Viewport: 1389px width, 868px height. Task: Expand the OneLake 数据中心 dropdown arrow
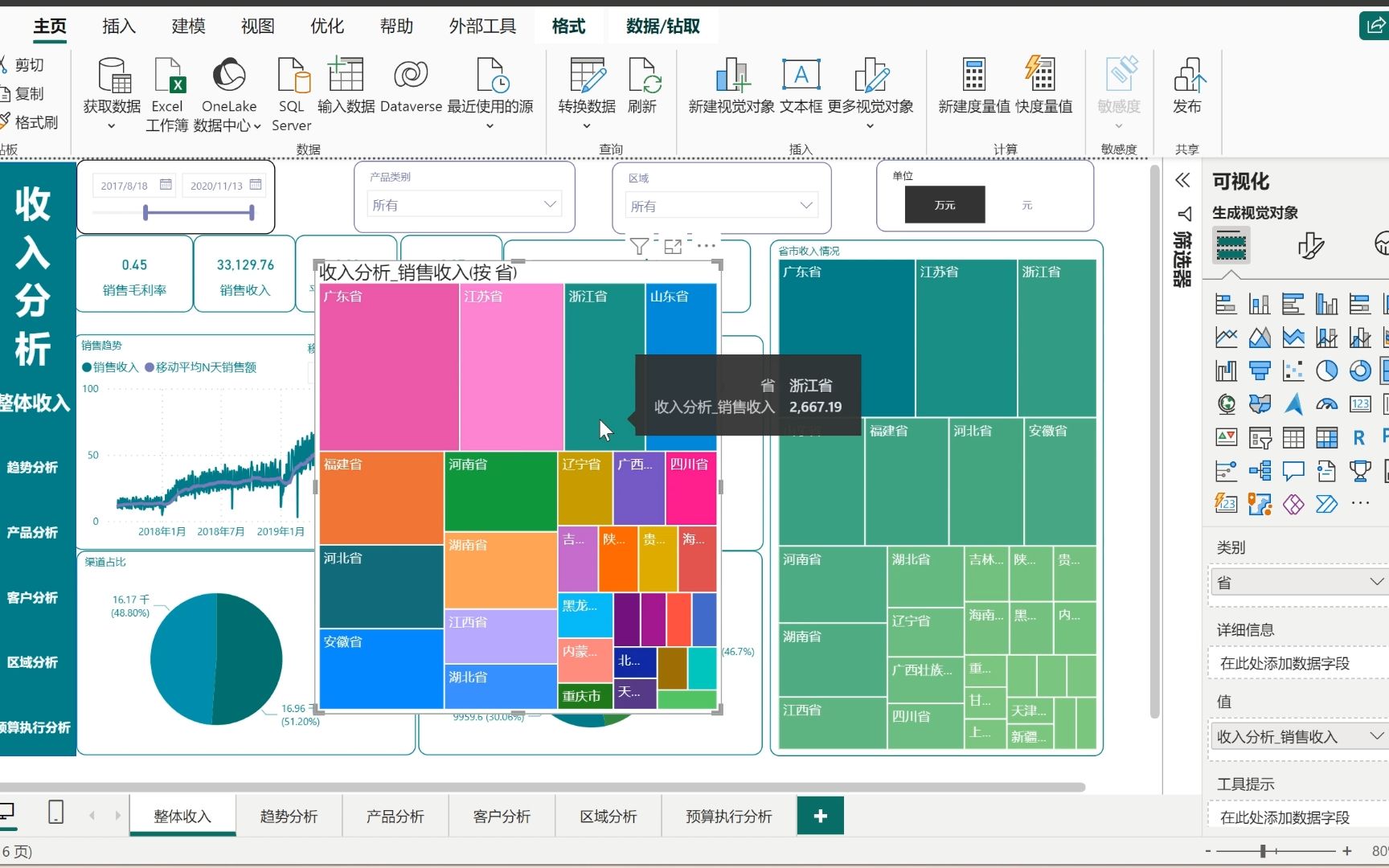(x=256, y=126)
